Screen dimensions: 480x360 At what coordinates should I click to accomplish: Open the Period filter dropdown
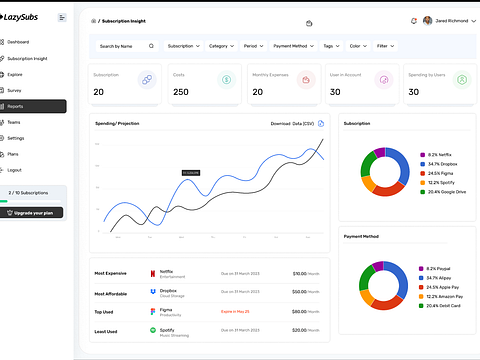tap(253, 46)
